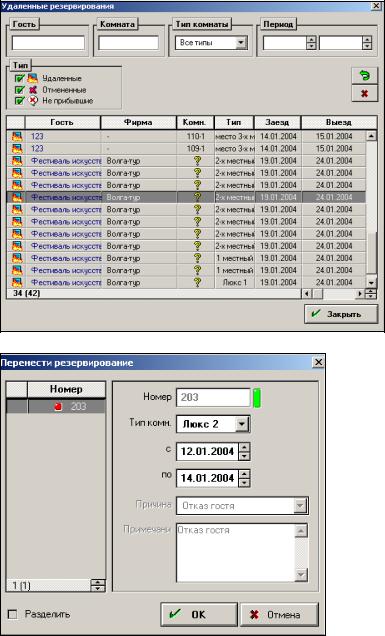Click horizontal scrollbar left arrow in table
Viewport: 385px width, 636px height.
pyautogui.click(x=307, y=294)
